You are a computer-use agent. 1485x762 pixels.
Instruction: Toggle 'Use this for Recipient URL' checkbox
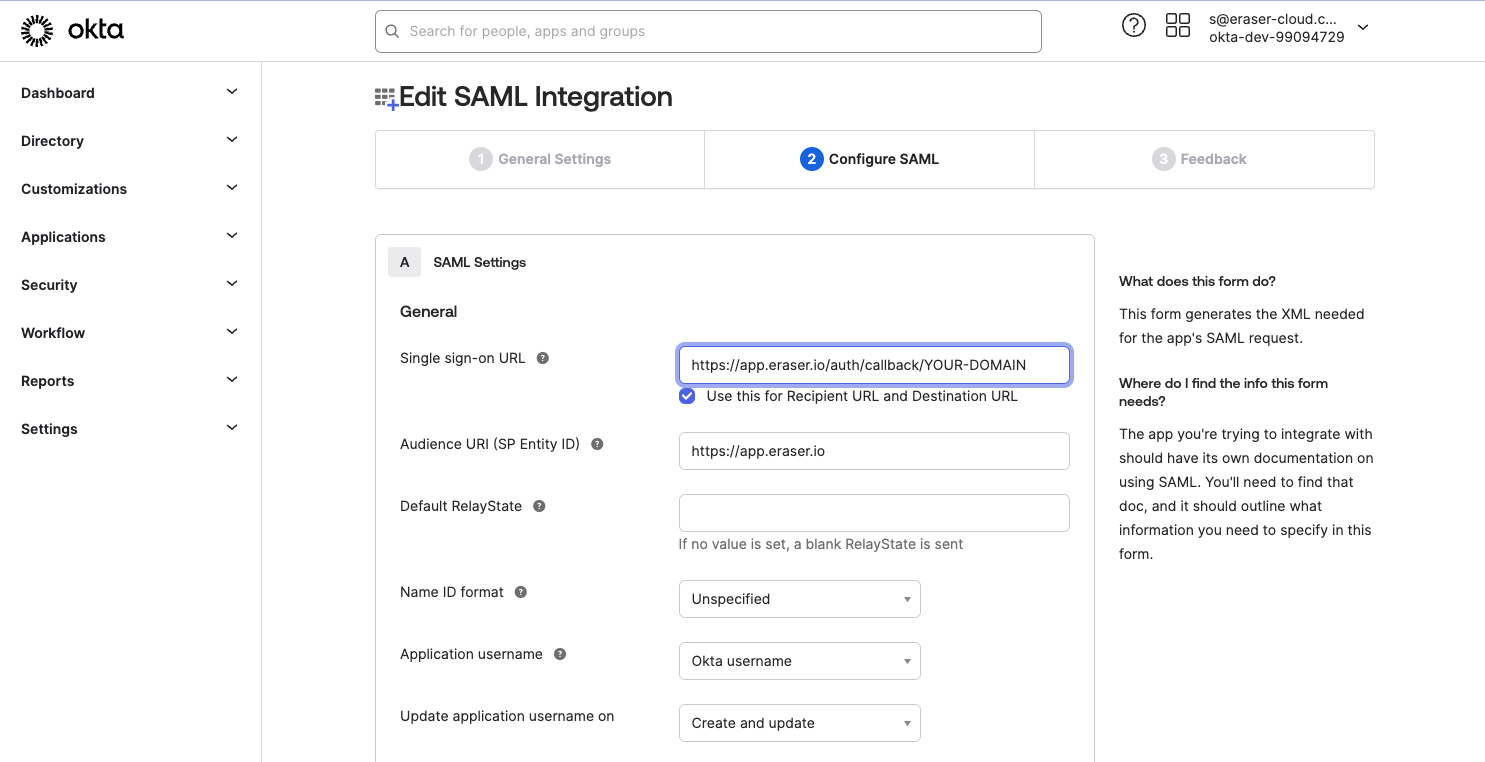pyautogui.click(x=687, y=396)
